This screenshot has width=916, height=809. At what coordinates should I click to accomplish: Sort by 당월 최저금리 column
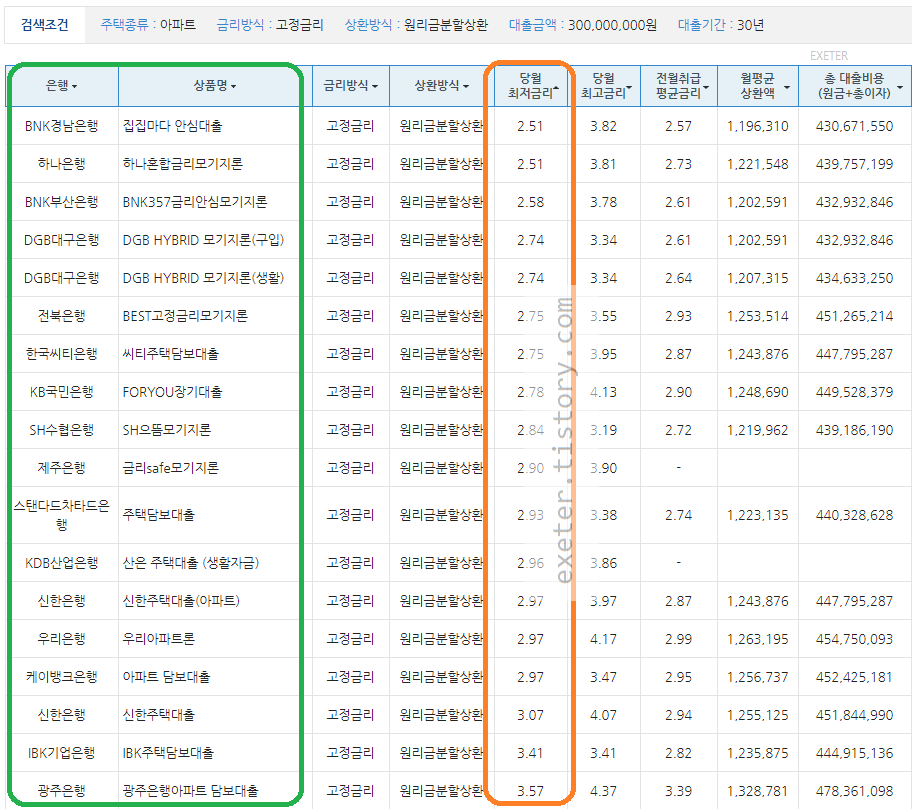click(x=532, y=86)
